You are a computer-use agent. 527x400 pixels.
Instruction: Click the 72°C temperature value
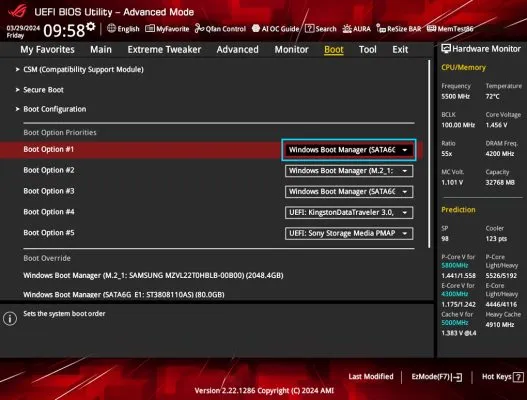click(492, 96)
